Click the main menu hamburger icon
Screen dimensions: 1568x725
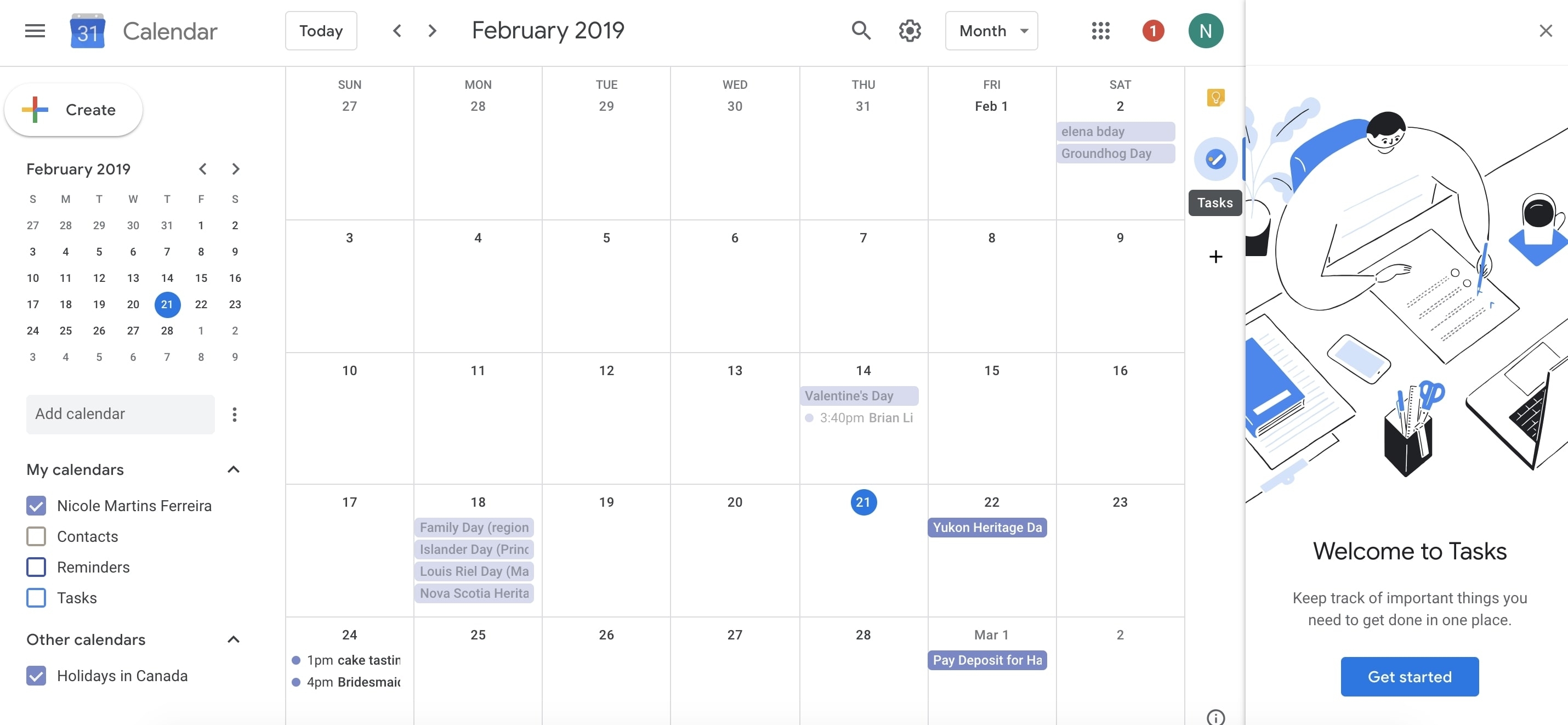[35, 30]
